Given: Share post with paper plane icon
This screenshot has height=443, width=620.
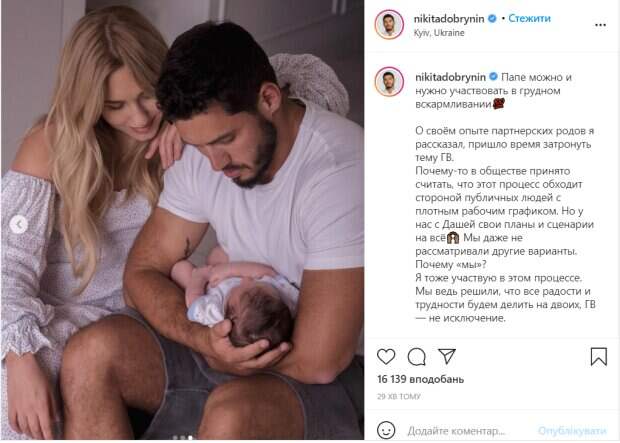Looking at the screenshot, I should (x=447, y=356).
